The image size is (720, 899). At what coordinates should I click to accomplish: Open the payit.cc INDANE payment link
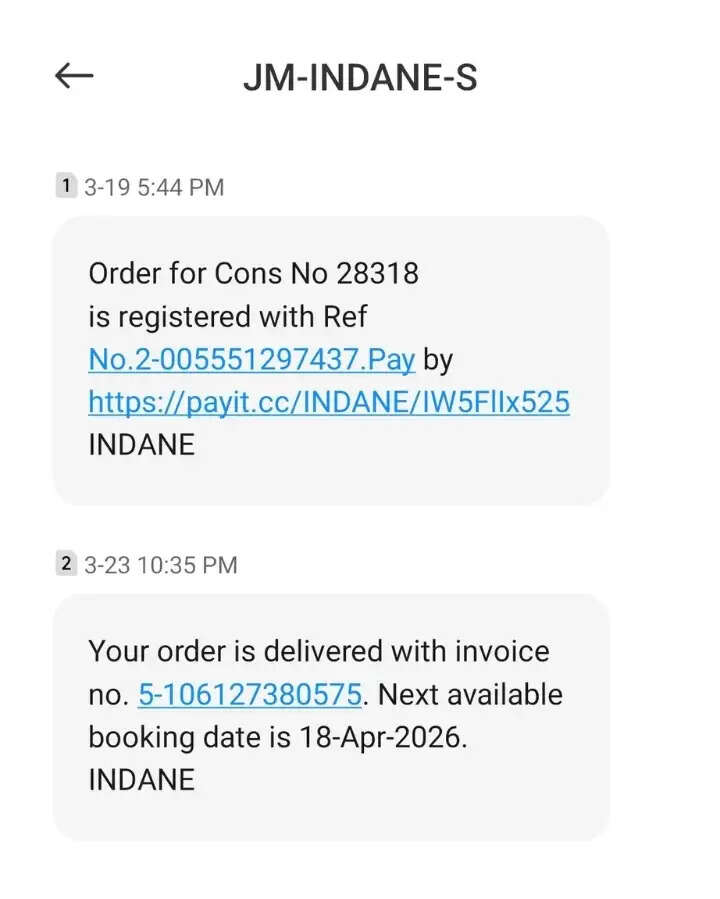(x=329, y=402)
